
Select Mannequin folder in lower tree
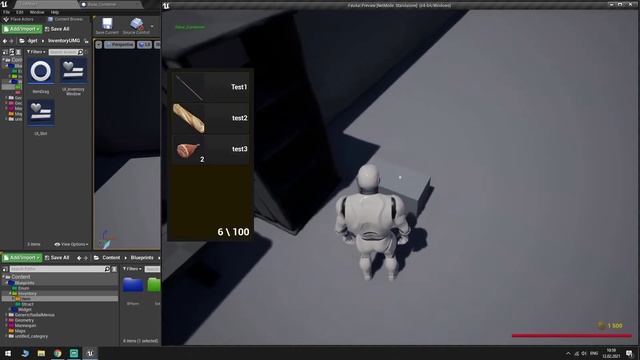tap(22, 325)
